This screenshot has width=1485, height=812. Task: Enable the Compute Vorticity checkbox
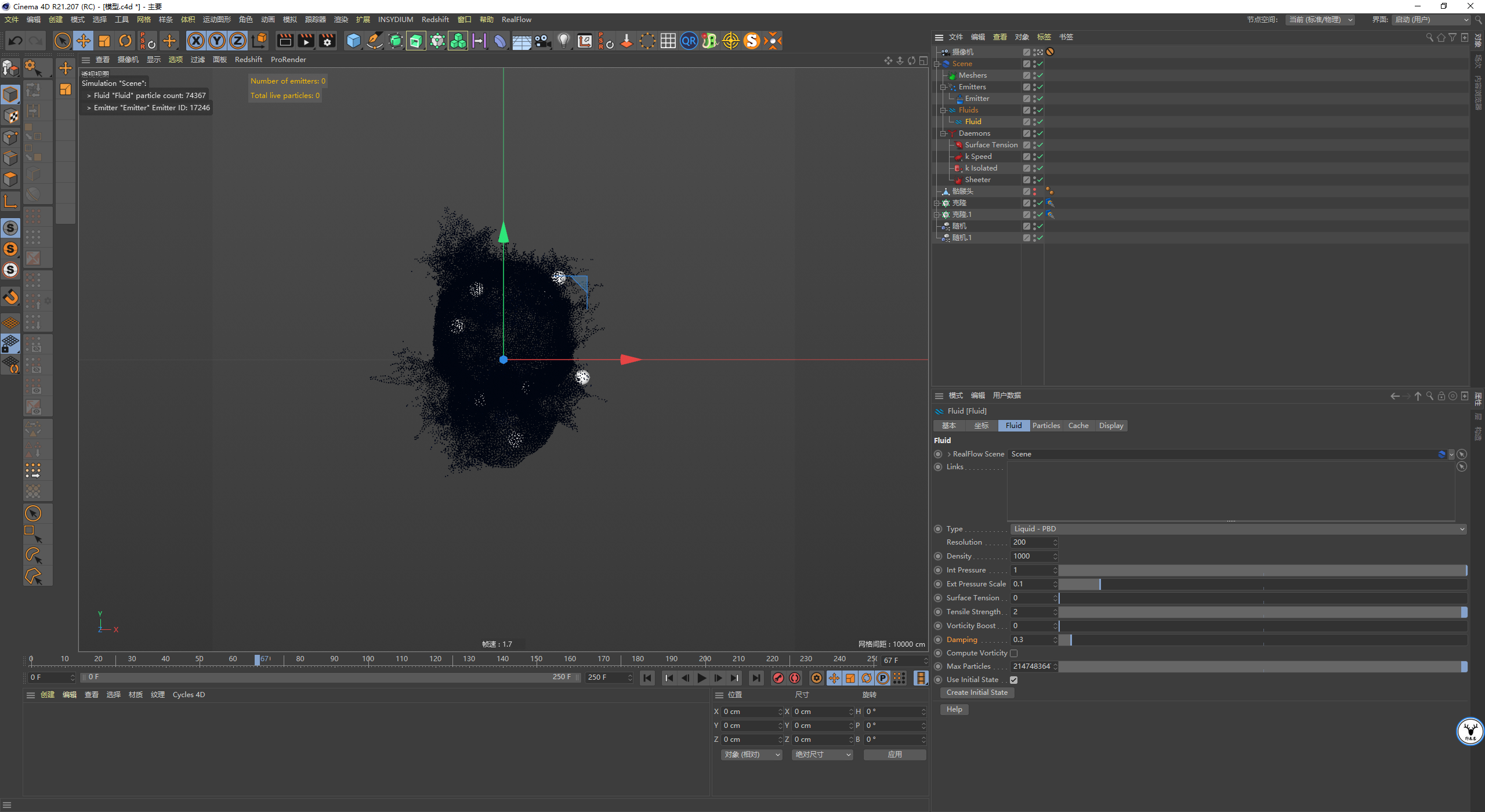point(1014,654)
